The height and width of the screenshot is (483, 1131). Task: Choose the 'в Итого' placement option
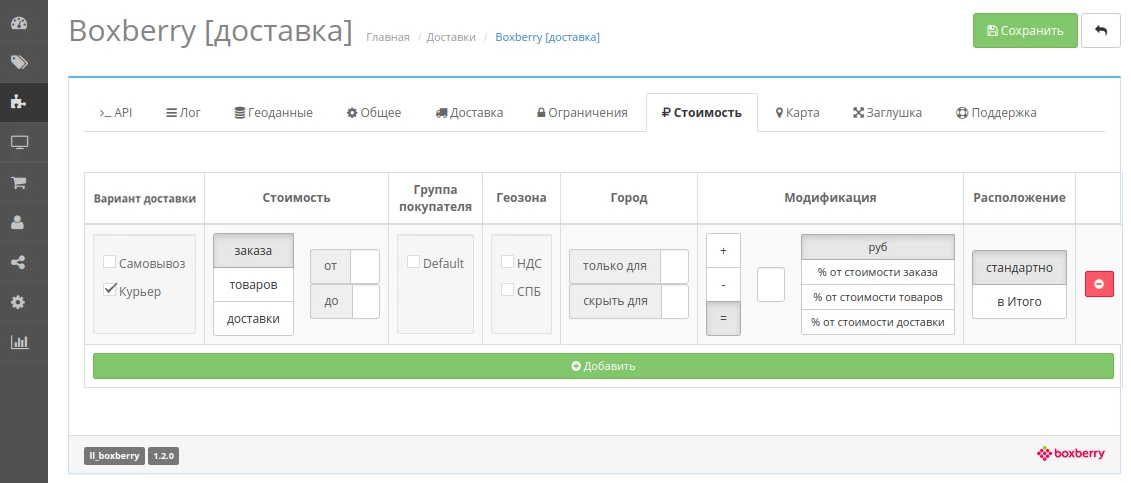pos(1019,301)
